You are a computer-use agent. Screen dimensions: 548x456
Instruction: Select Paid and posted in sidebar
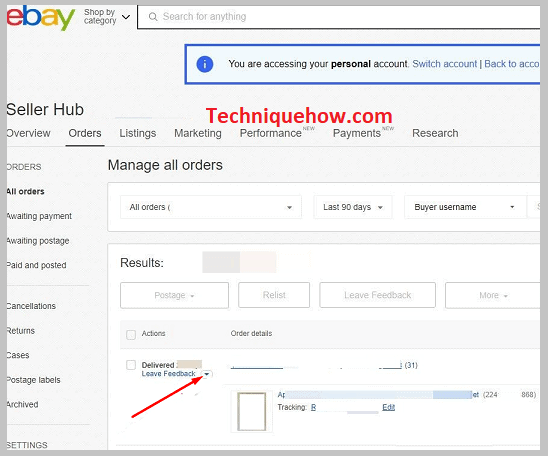36,265
